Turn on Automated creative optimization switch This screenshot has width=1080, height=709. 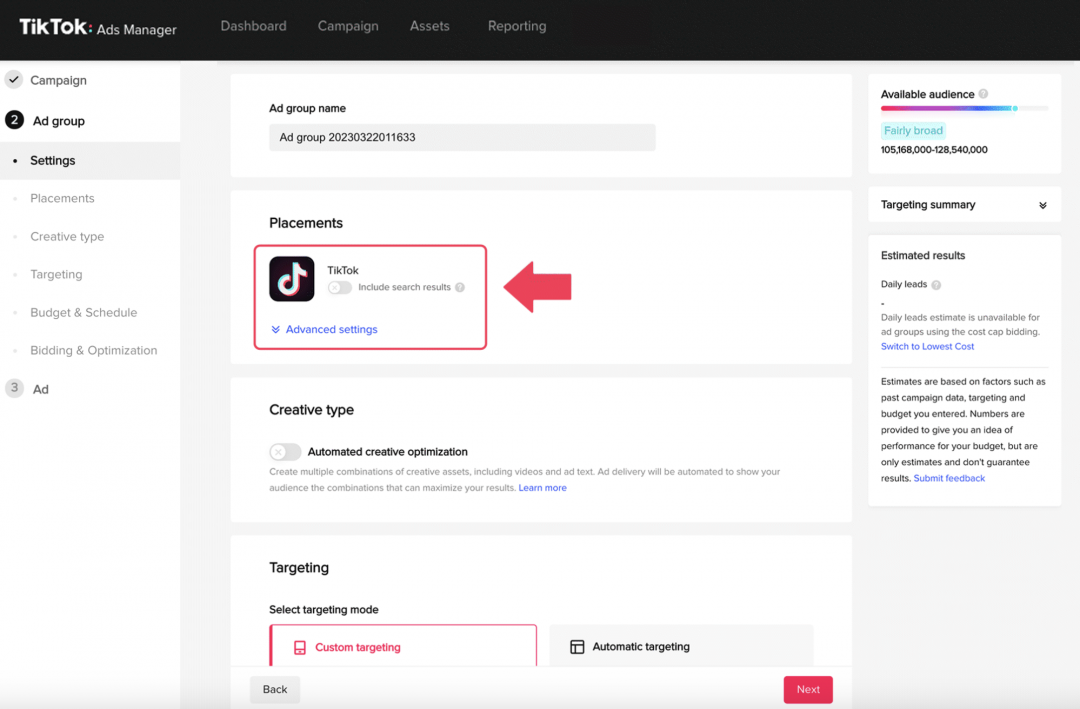285,452
